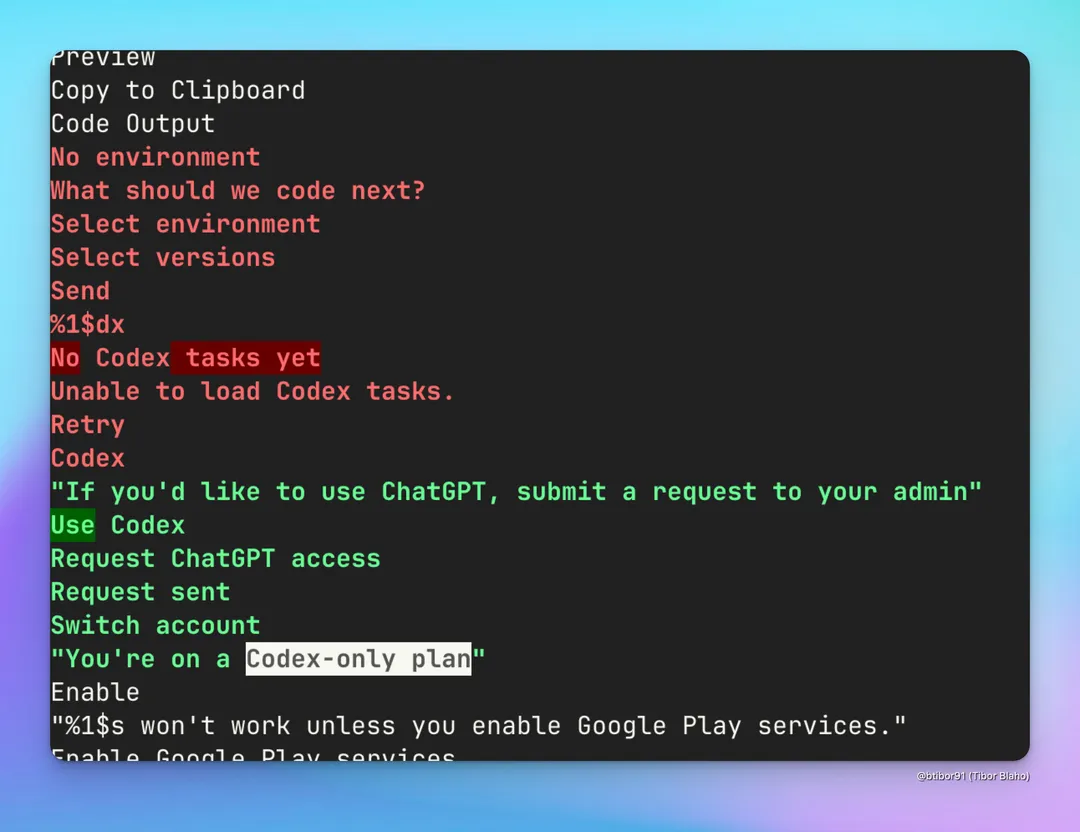
Task: Click the white "Enable" line
Action: (95, 692)
